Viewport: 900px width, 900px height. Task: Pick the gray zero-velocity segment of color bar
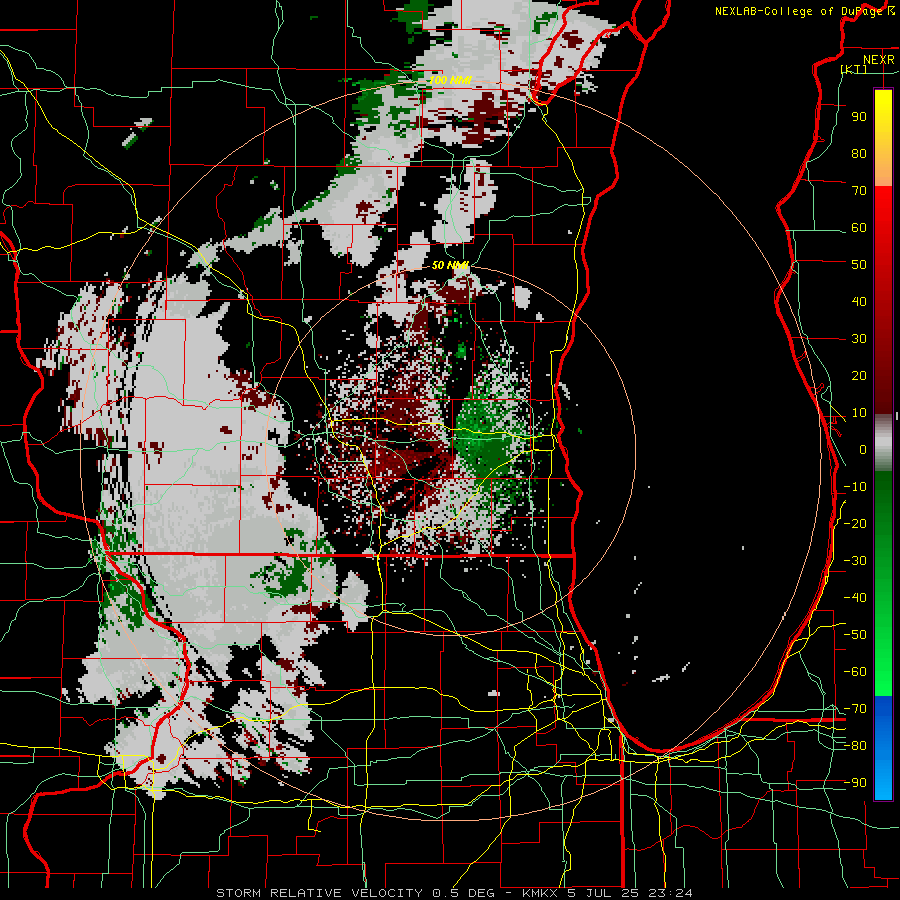(x=883, y=443)
